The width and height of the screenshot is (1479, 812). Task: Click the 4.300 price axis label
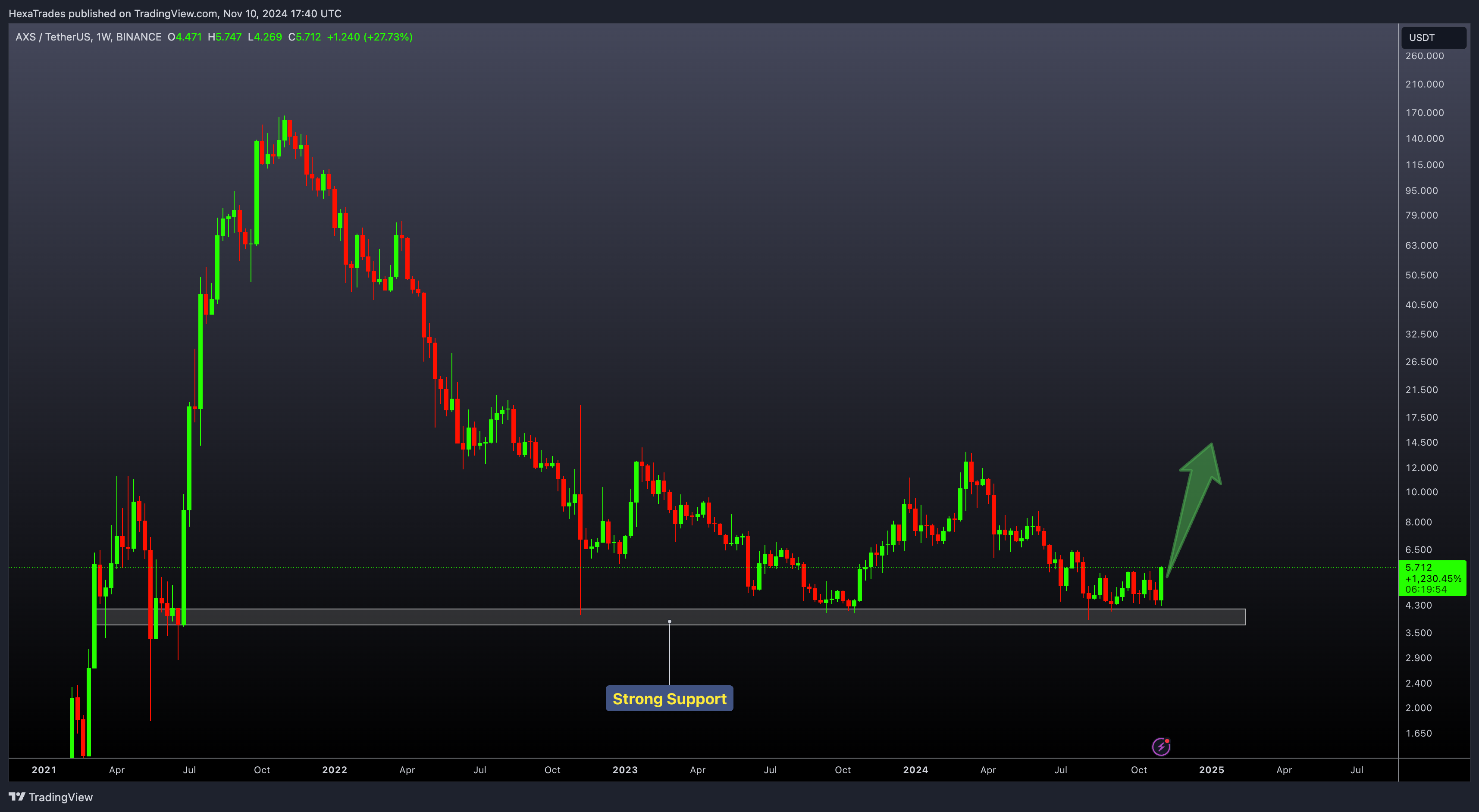[1419, 606]
